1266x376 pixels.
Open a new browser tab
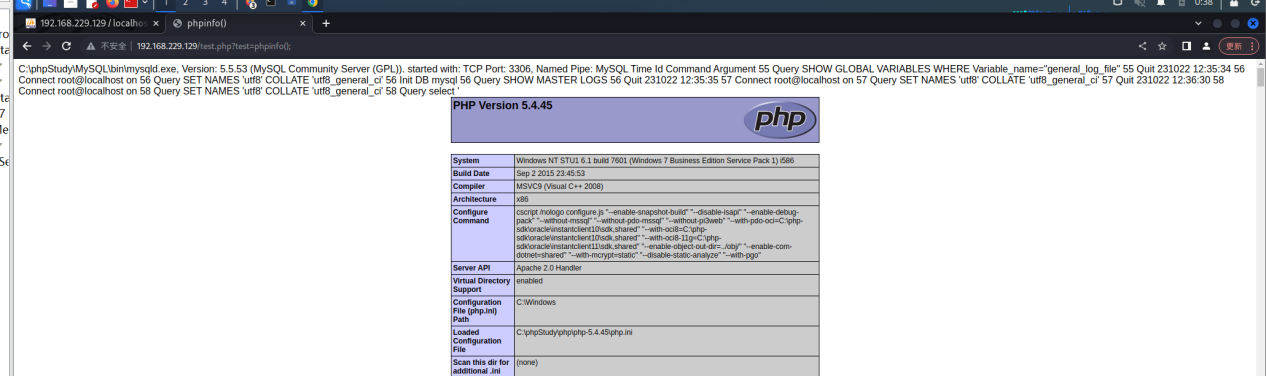coord(326,23)
